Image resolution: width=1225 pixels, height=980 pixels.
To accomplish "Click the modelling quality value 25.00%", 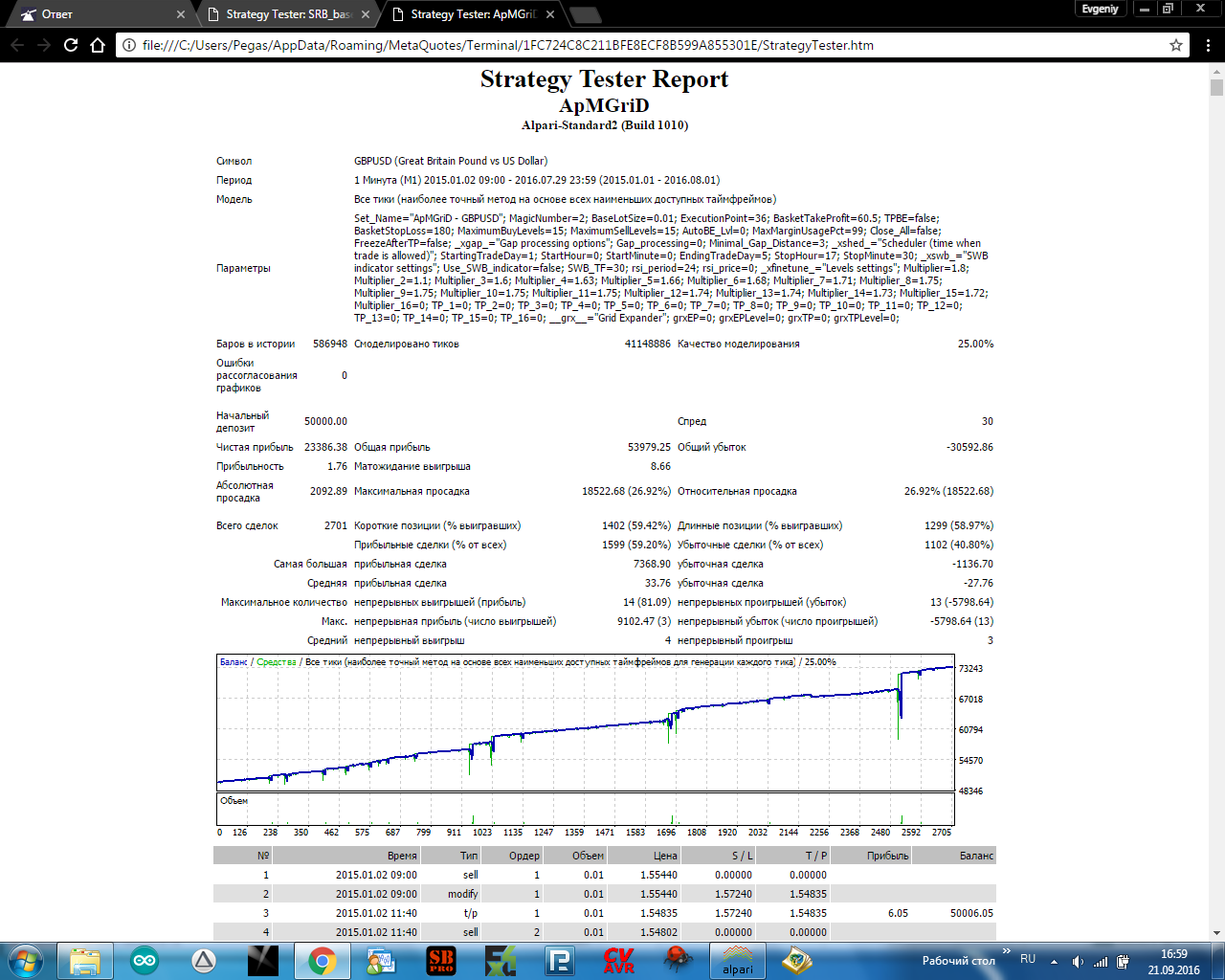I will [975, 344].
